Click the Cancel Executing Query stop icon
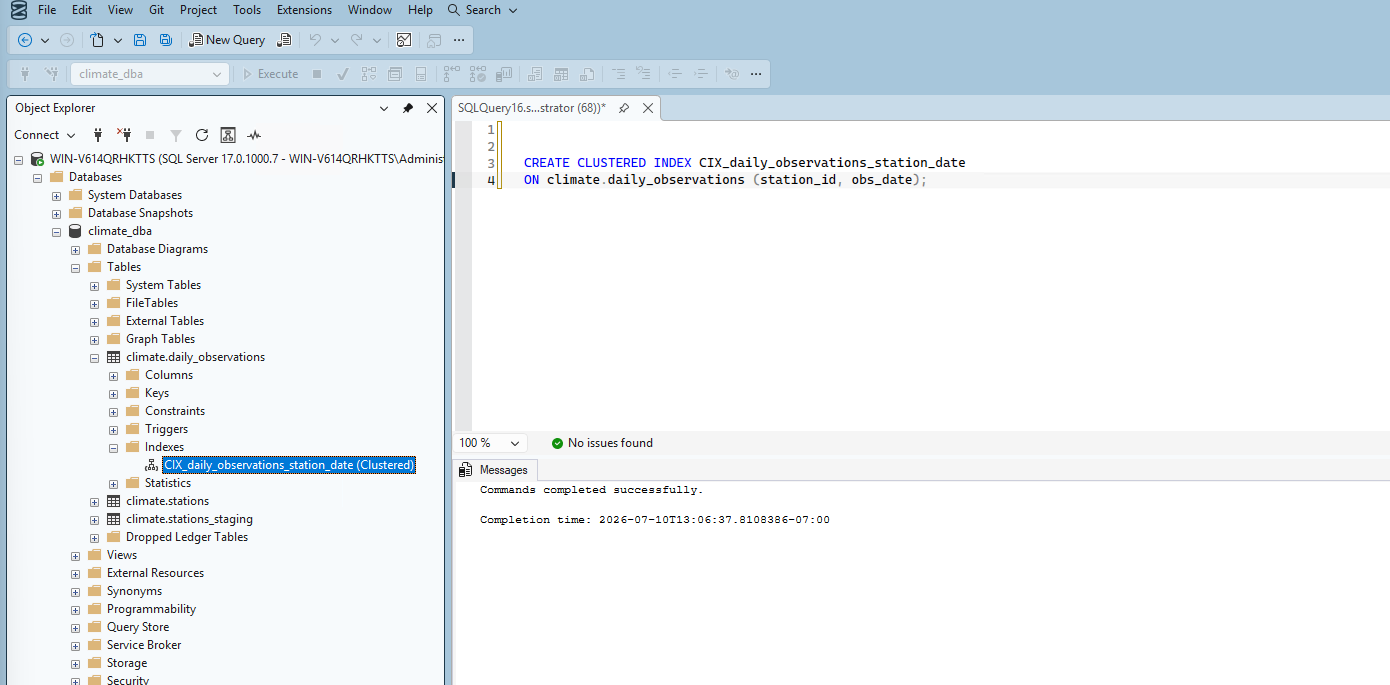This screenshot has width=1390, height=685. 317,74
